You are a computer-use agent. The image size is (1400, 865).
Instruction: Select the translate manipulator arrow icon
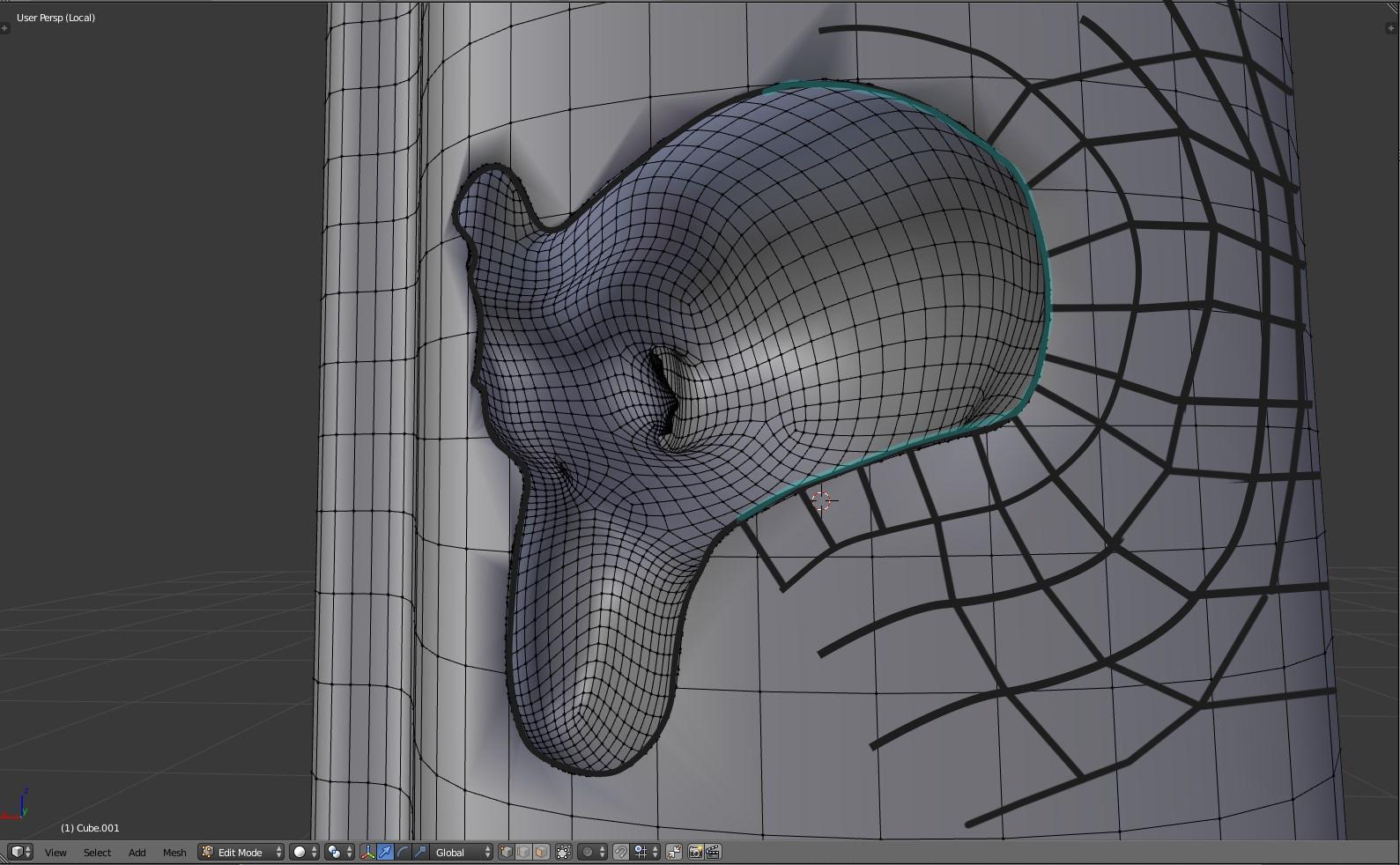coord(385,852)
